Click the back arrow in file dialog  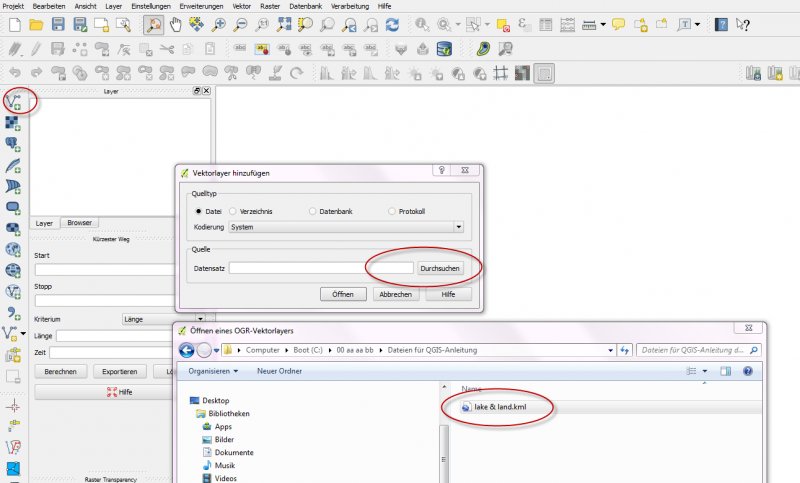point(186,350)
